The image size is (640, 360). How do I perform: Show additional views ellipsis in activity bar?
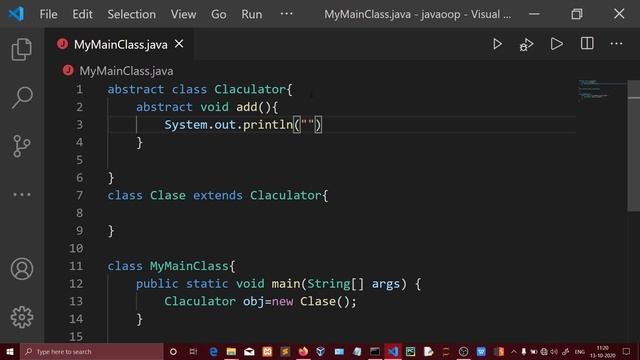tap(22, 195)
